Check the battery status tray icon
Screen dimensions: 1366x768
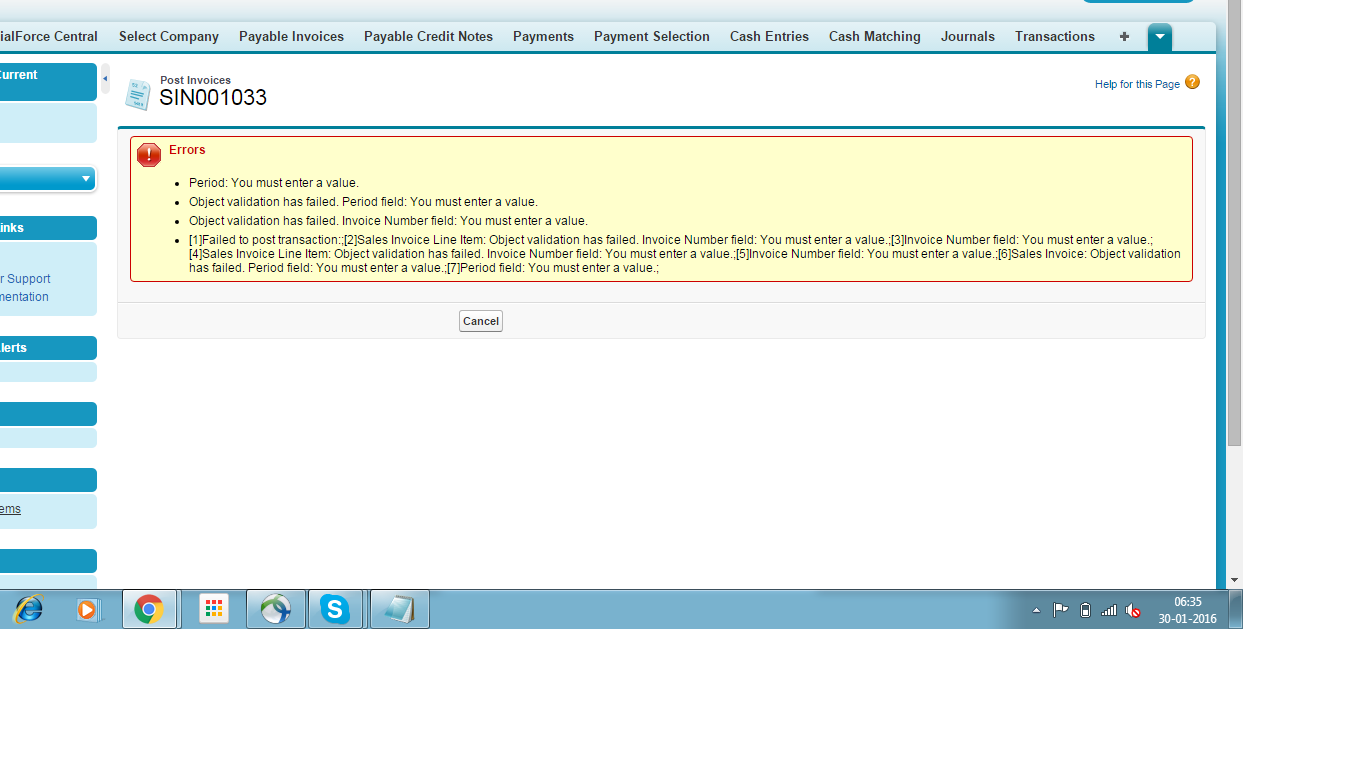pos(1086,610)
